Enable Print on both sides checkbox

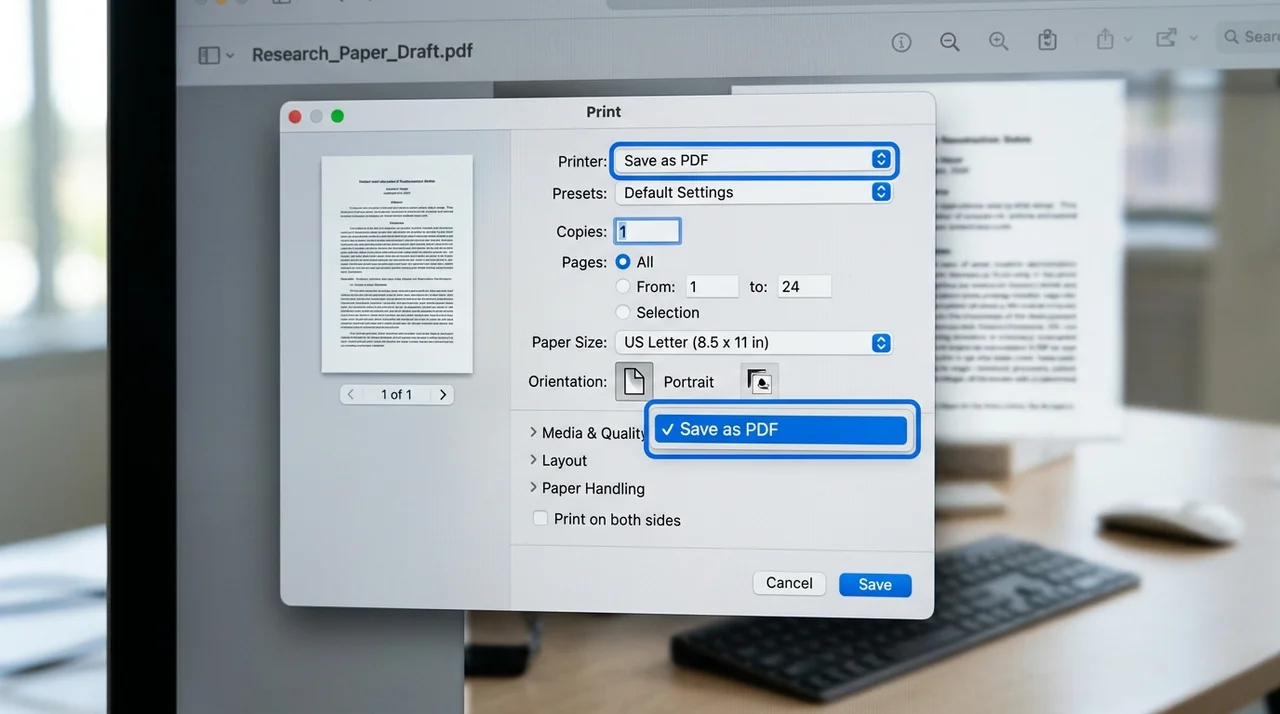pos(540,518)
